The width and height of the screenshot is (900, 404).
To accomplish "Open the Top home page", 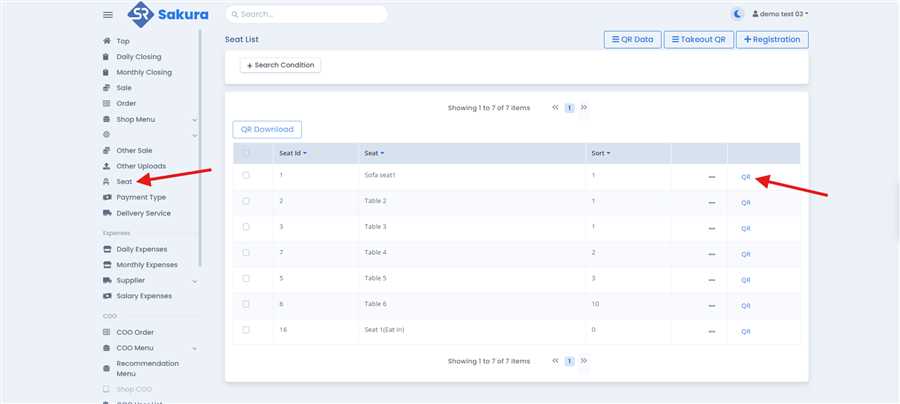I will click(x=123, y=41).
